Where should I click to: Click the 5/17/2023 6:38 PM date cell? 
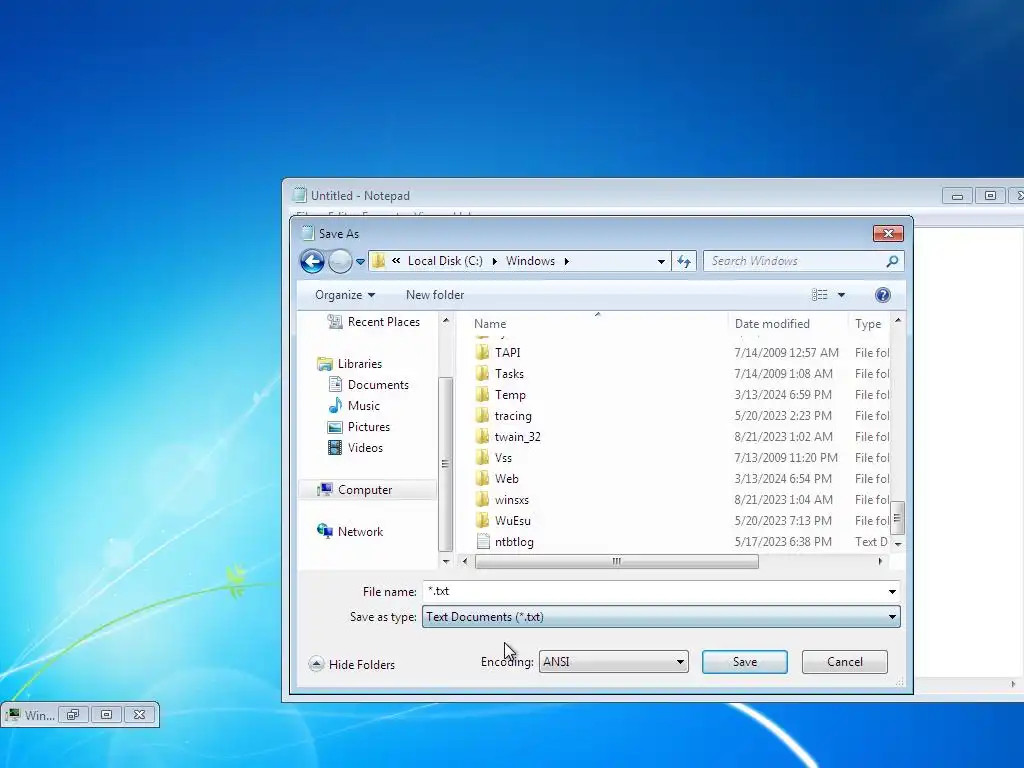783,541
